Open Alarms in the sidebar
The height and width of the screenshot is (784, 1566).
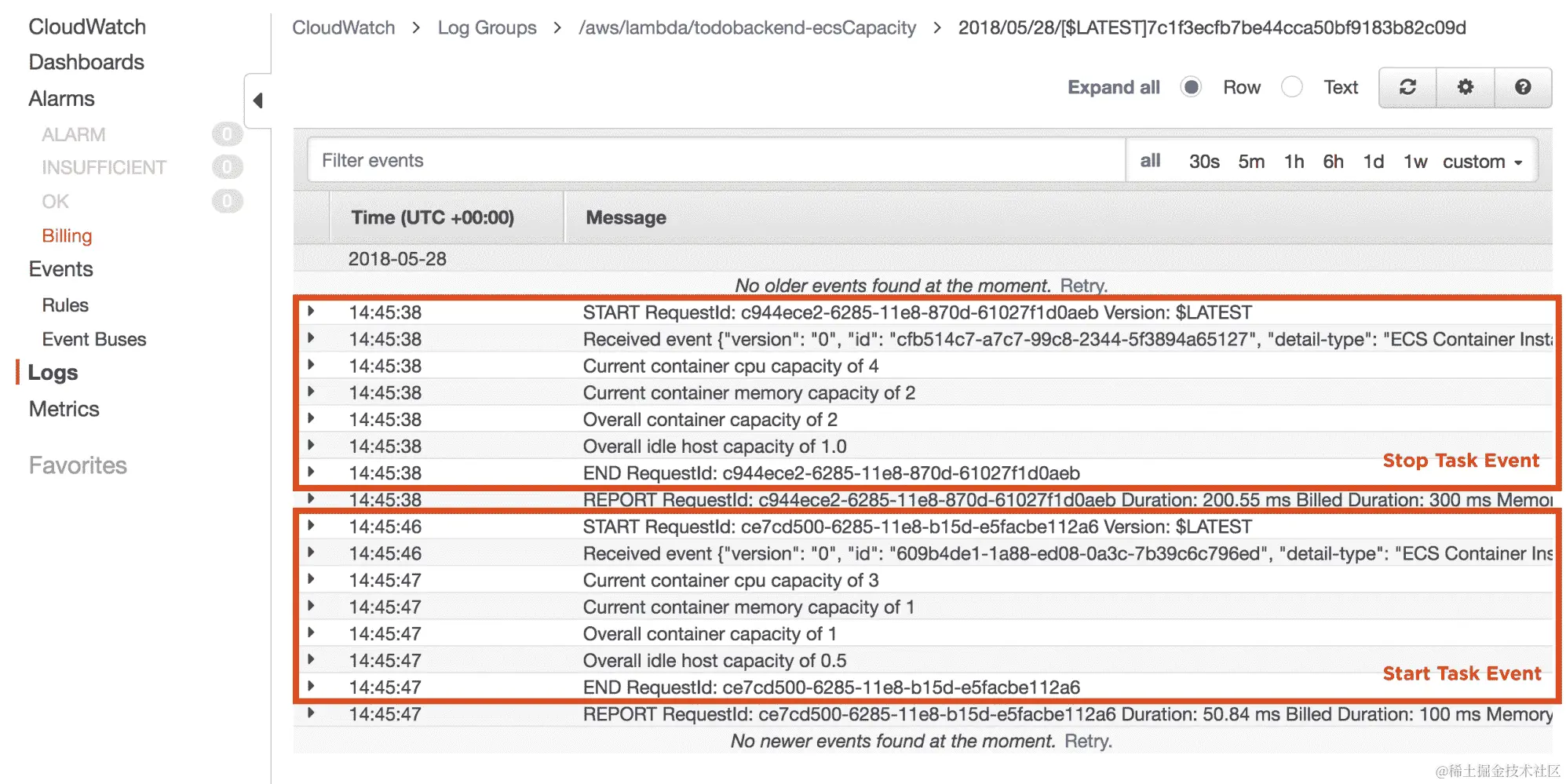click(x=61, y=99)
